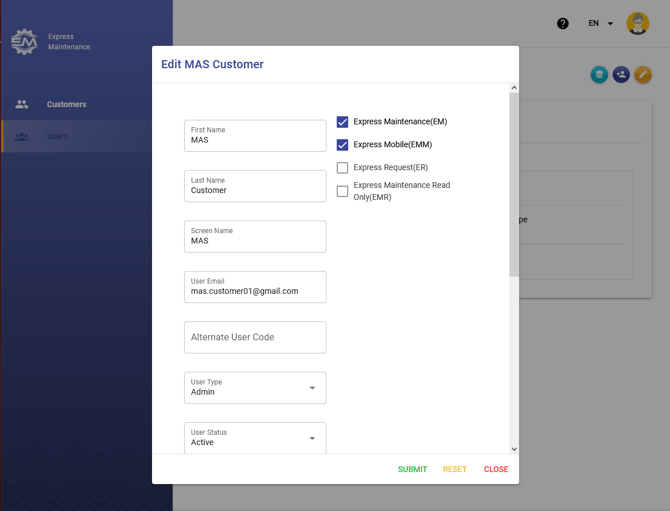Click the dialog's vertical scrollbar thumb
670x511 pixels.
[x=514, y=185]
